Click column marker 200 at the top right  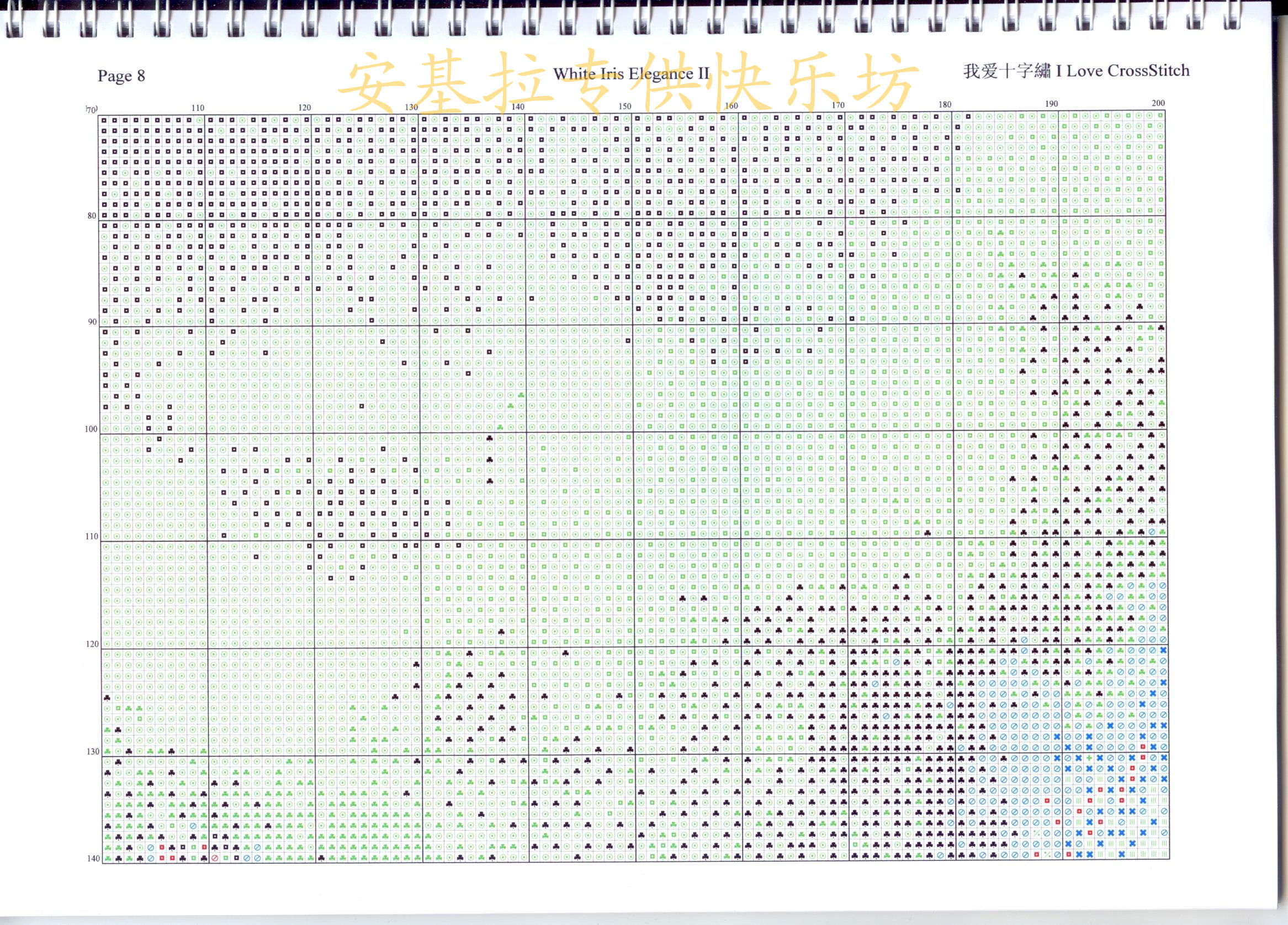[x=1158, y=103]
